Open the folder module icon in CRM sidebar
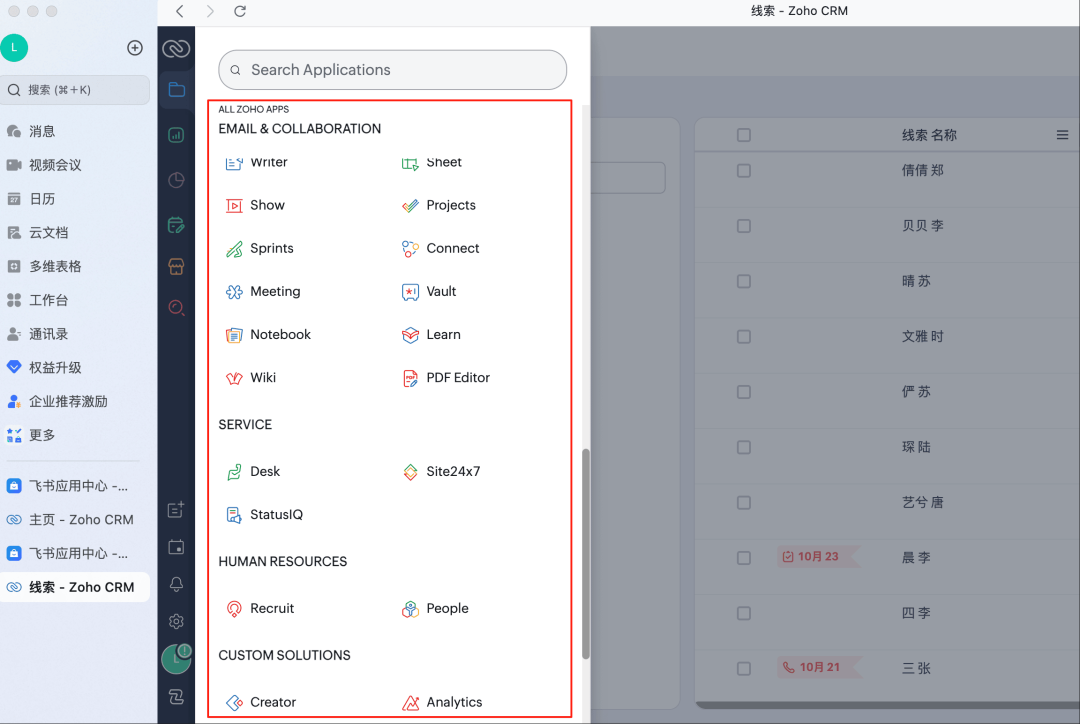Viewport: 1080px width, 724px height. click(176, 90)
